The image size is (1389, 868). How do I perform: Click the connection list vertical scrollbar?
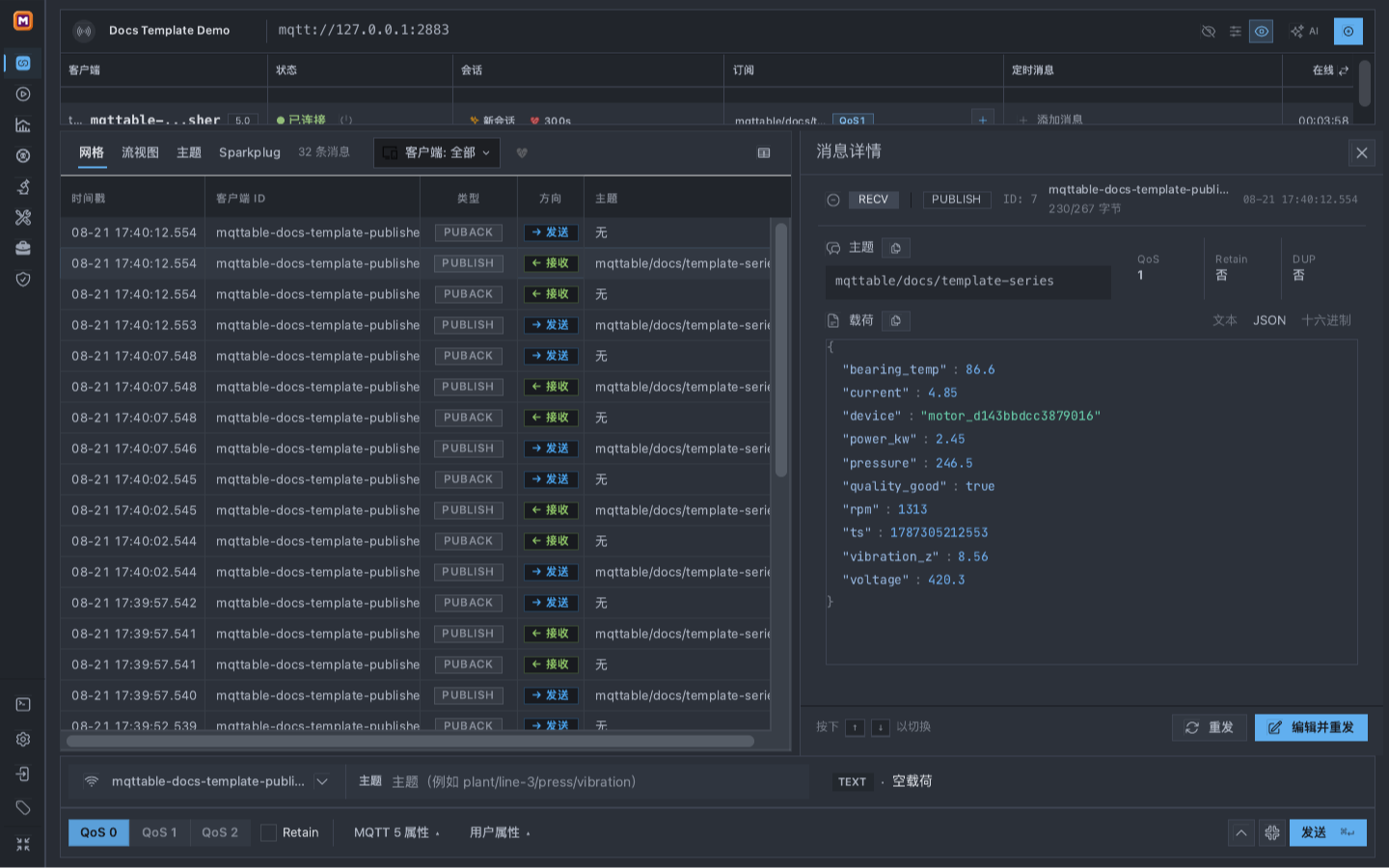pos(1365,83)
